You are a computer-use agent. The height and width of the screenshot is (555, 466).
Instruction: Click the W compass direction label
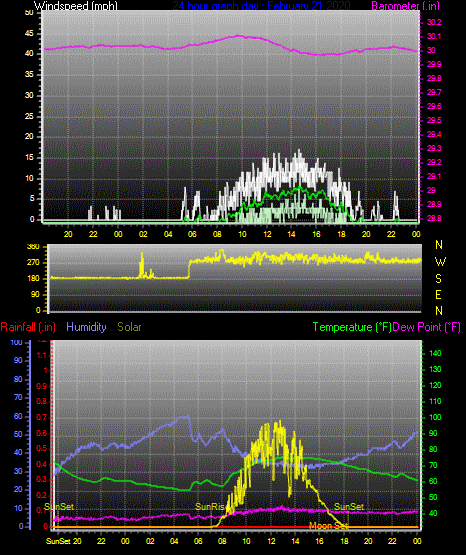(440, 262)
